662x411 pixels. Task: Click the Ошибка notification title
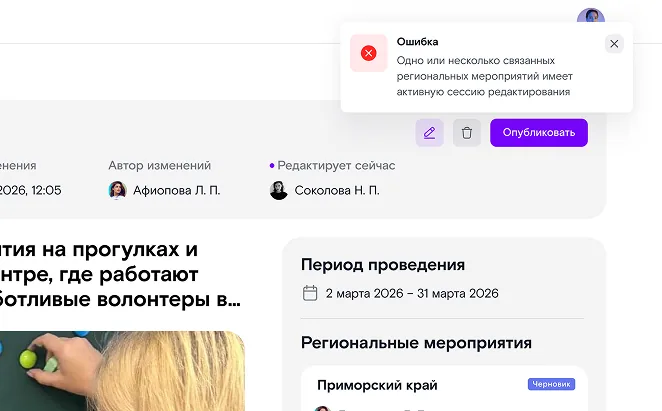418,42
